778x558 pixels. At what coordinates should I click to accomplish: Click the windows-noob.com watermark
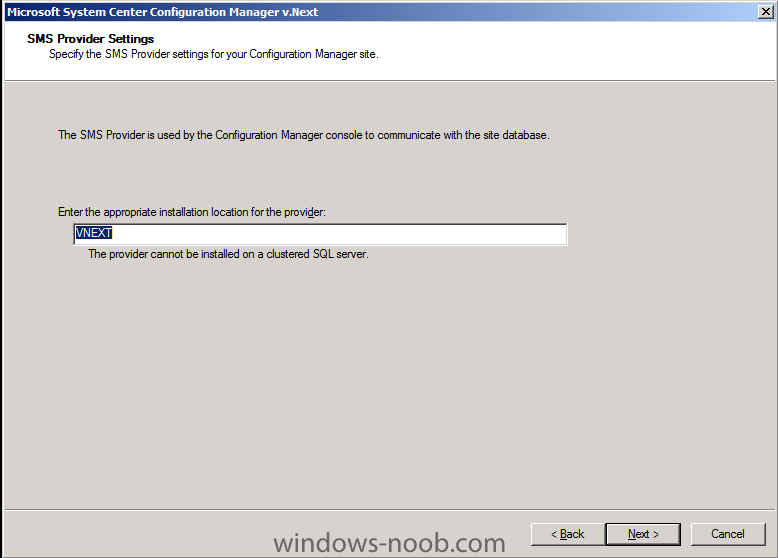(x=389, y=543)
